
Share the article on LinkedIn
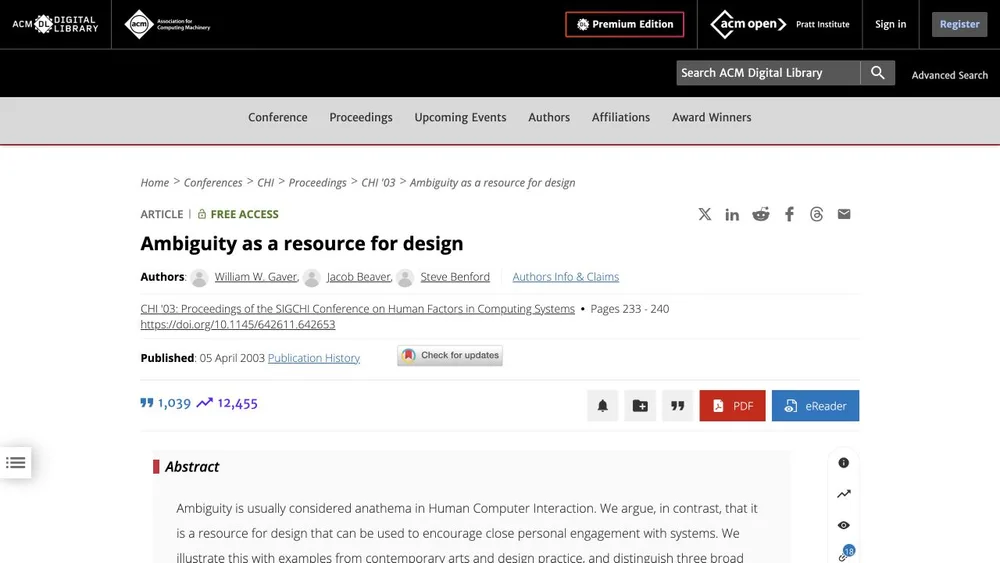click(732, 214)
